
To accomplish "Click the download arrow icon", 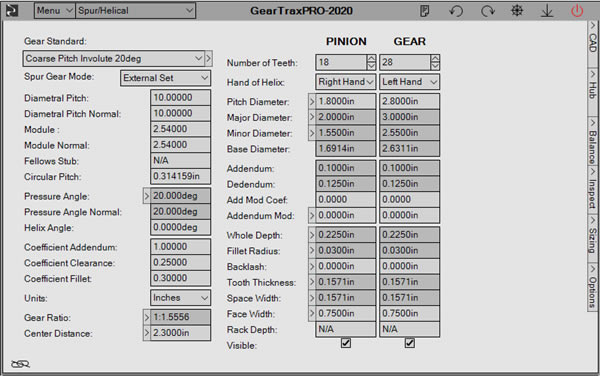I will (x=547, y=11).
